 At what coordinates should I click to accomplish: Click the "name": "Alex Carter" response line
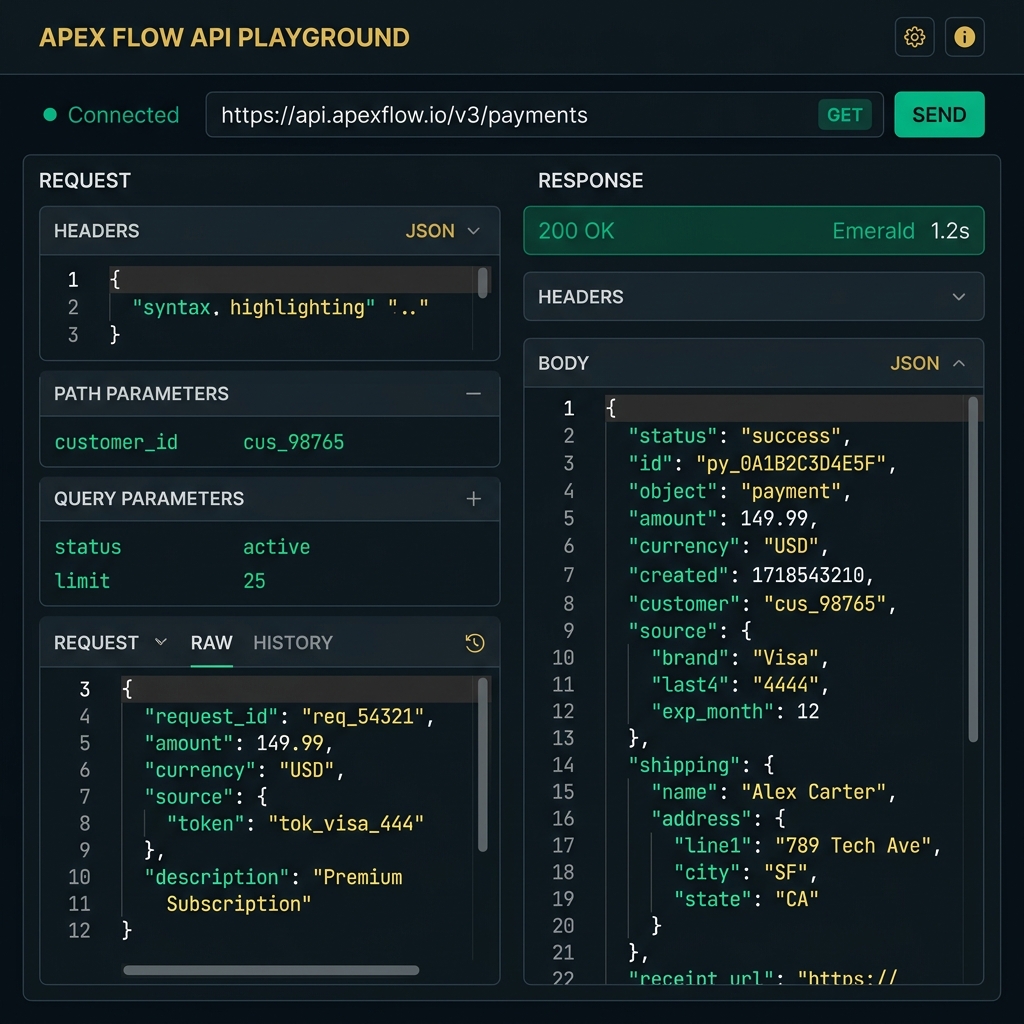(x=773, y=792)
